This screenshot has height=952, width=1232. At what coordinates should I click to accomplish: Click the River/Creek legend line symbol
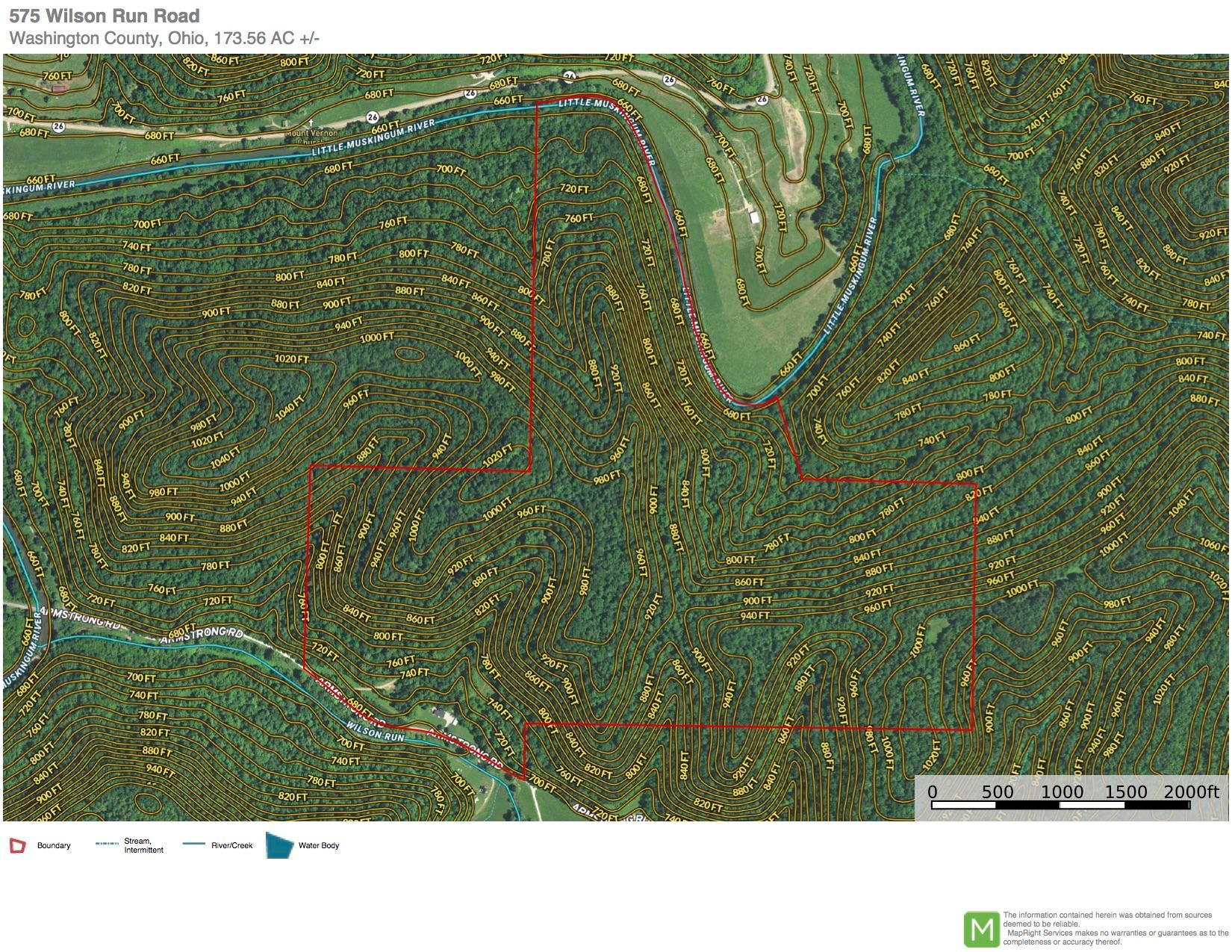(193, 844)
